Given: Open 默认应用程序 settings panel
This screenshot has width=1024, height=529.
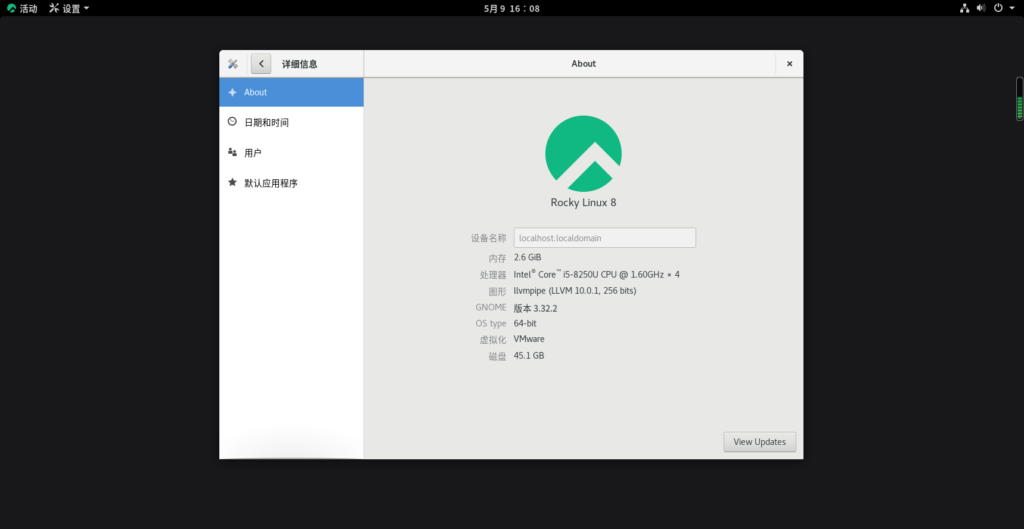Looking at the screenshot, I should pyautogui.click(x=291, y=183).
